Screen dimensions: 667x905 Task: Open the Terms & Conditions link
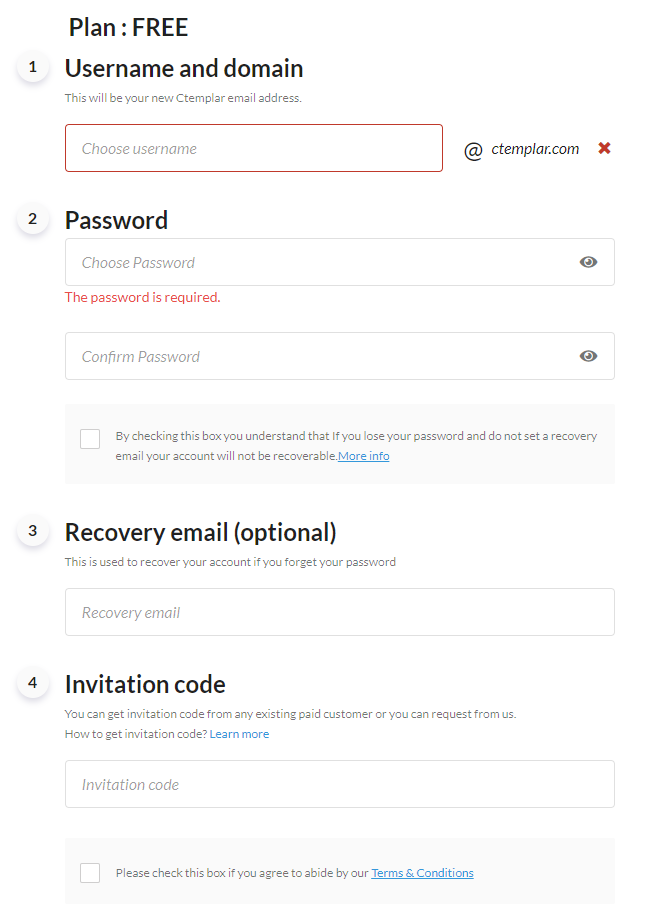422,873
